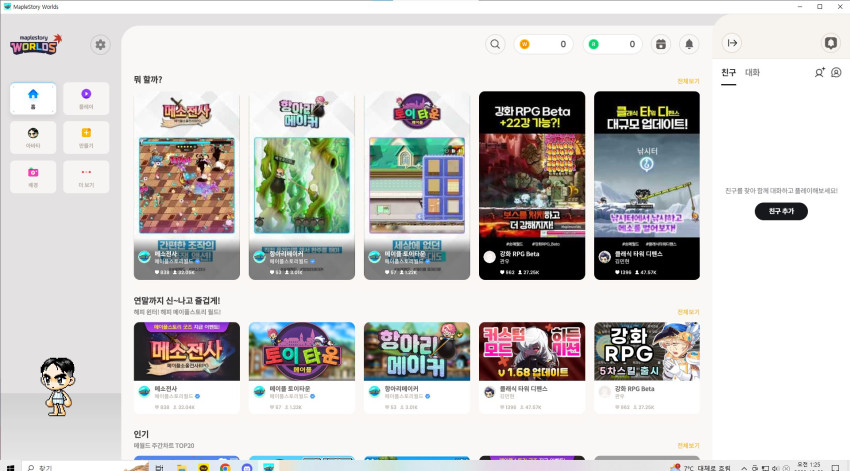Click the 메이플 토이타운 title under the year-end banner
The image size is (850, 471).
pyautogui.click(x=290, y=389)
